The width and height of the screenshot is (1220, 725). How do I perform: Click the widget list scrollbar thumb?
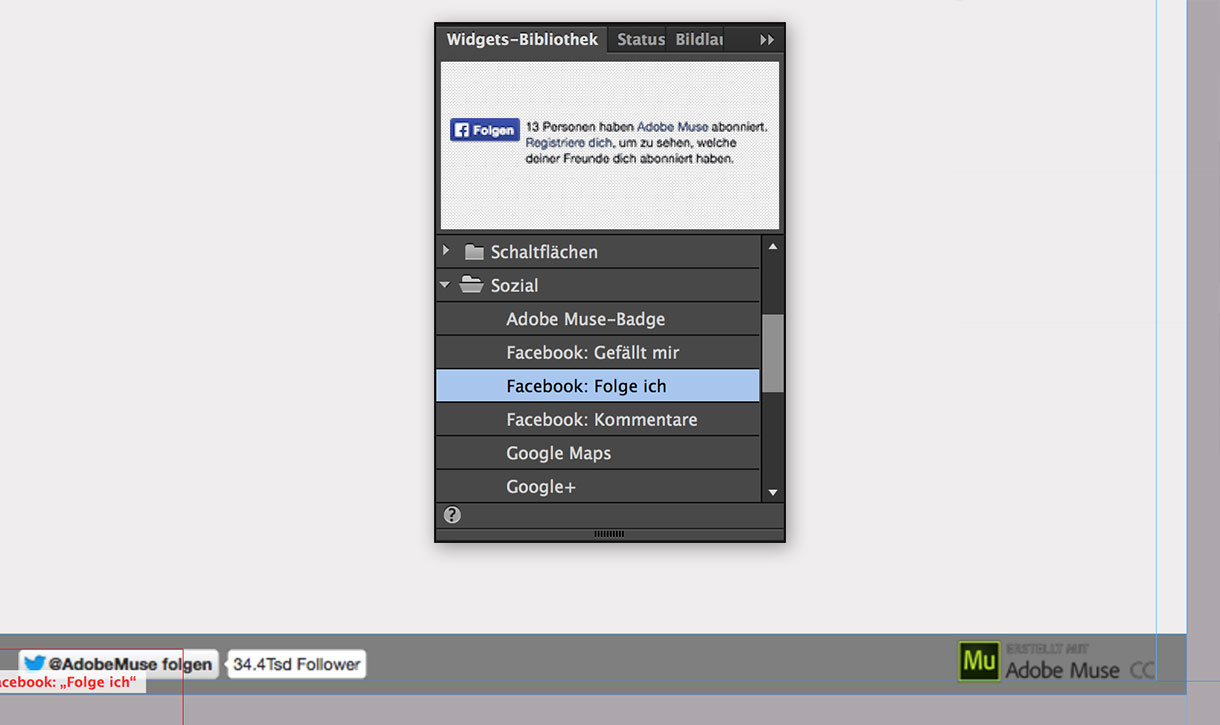pyautogui.click(x=773, y=353)
